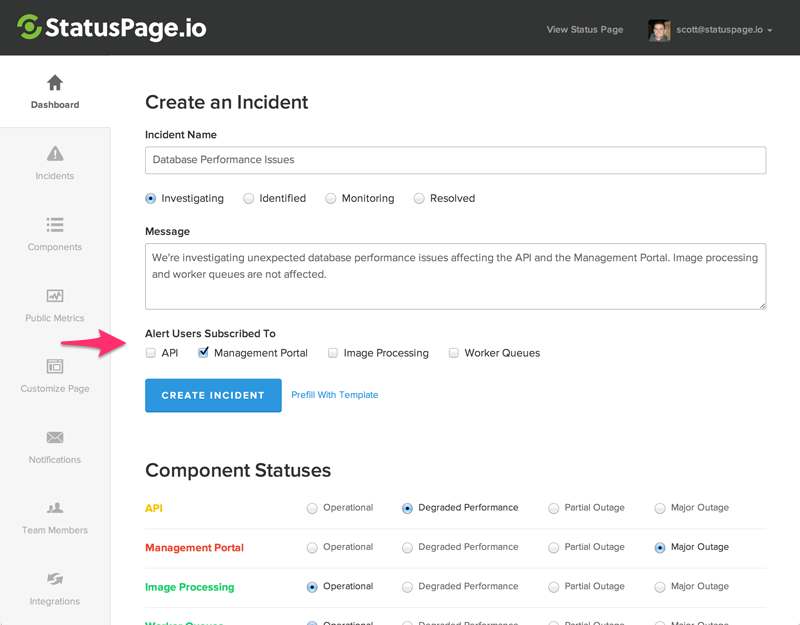Open the Team Members people icon
800x625 pixels.
point(55,508)
